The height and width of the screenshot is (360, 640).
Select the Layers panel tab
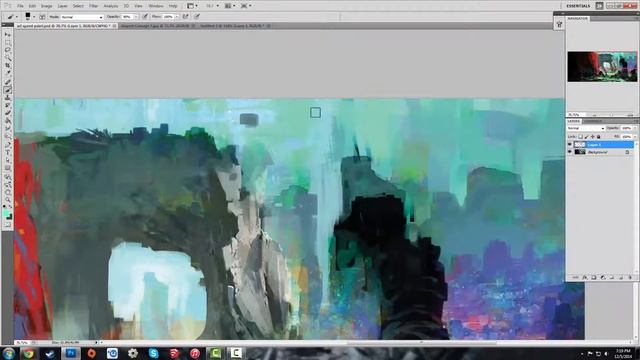point(573,121)
